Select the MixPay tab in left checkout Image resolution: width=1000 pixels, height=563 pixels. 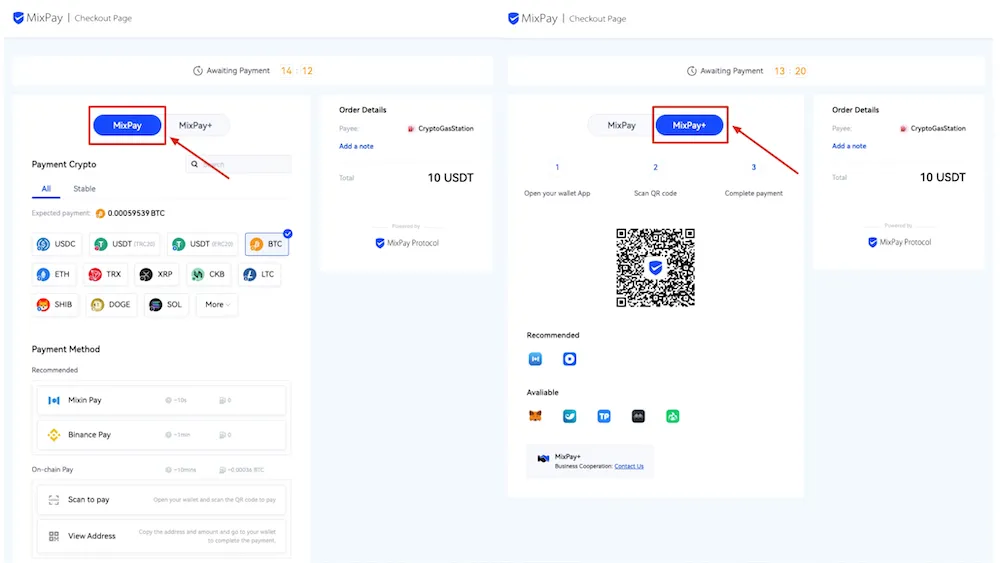click(x=127, y=125)
